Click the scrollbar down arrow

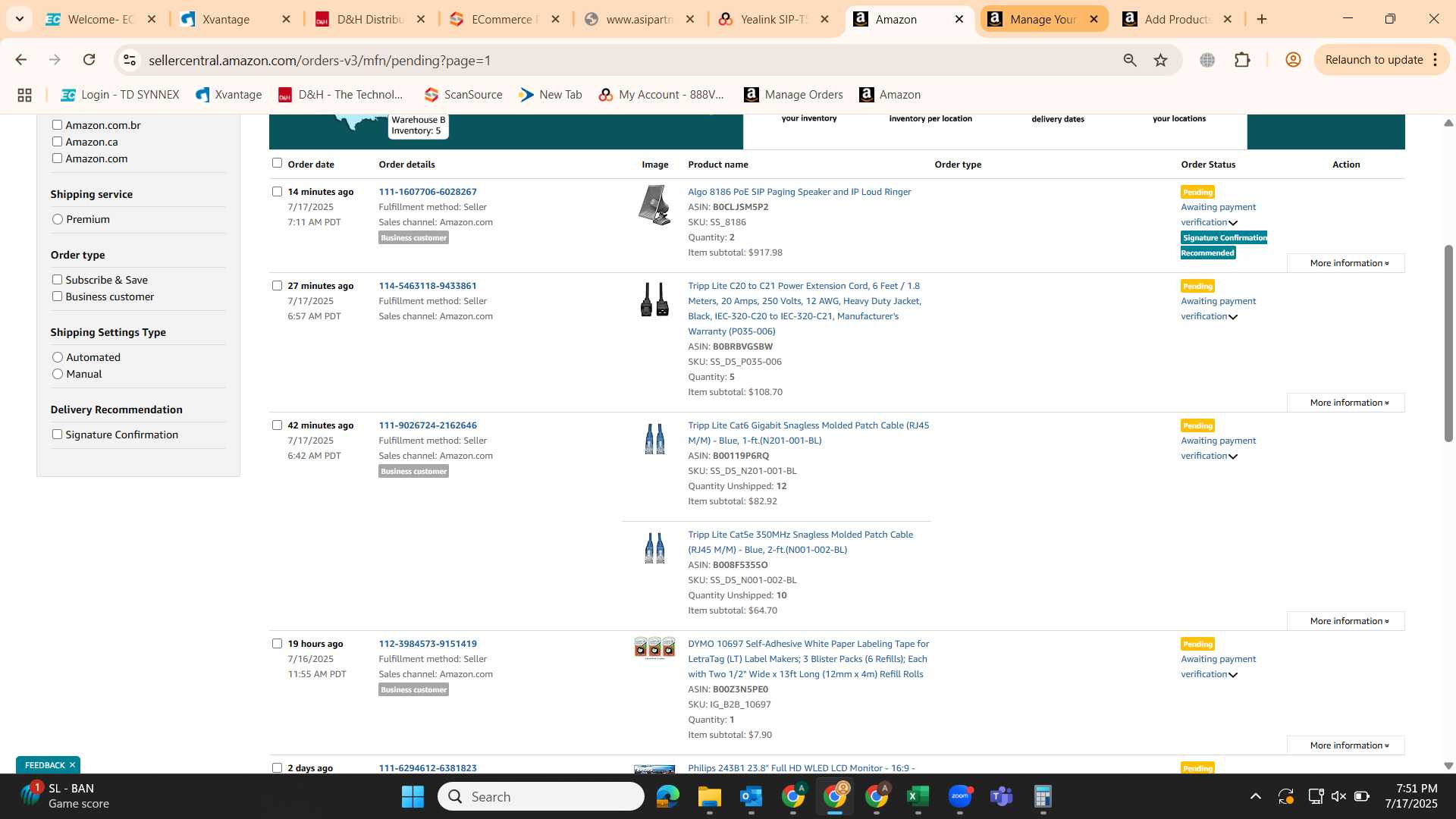tap(1448, 766)
